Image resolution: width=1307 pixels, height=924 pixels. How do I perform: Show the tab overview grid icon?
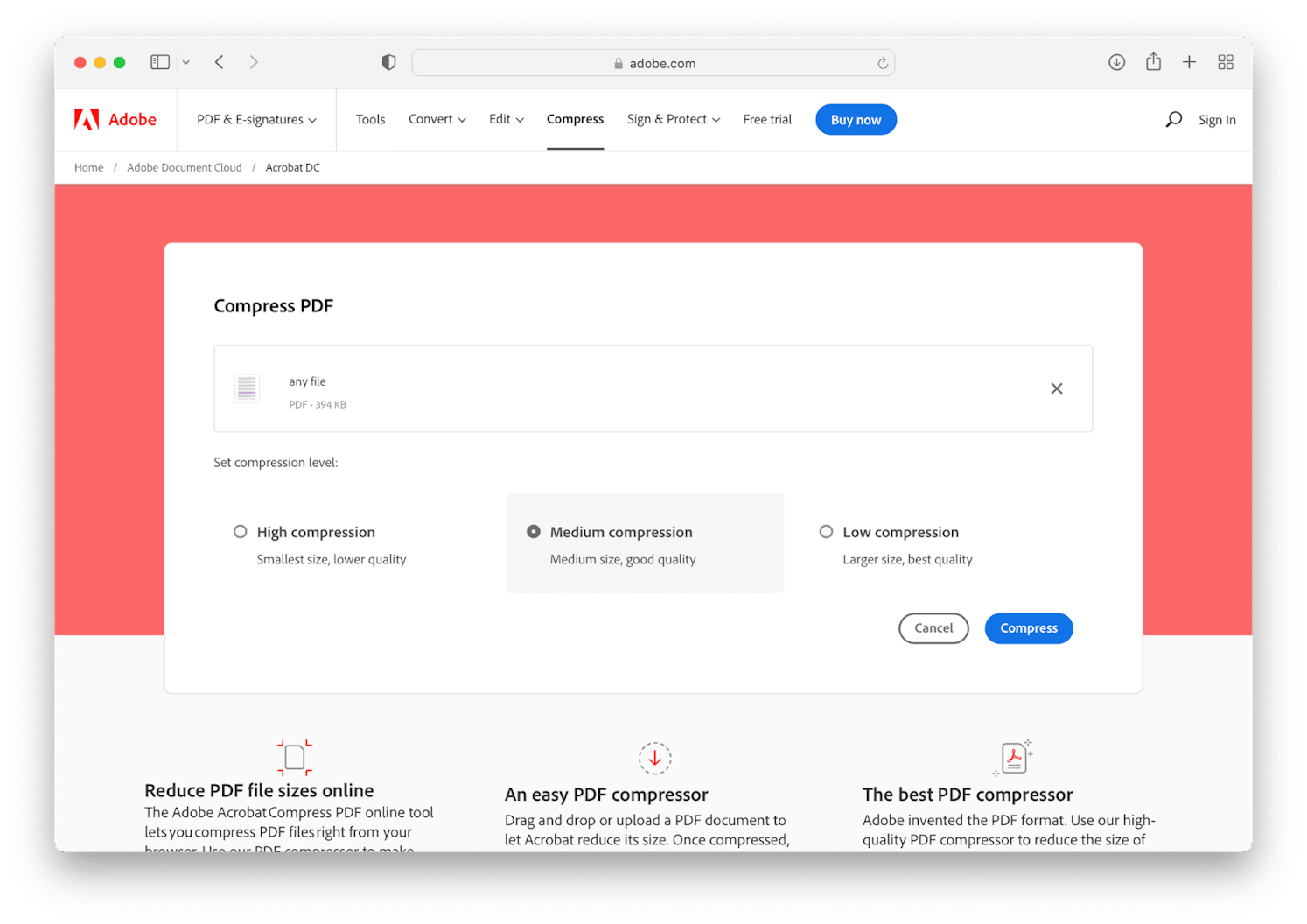coord(1225,62)
